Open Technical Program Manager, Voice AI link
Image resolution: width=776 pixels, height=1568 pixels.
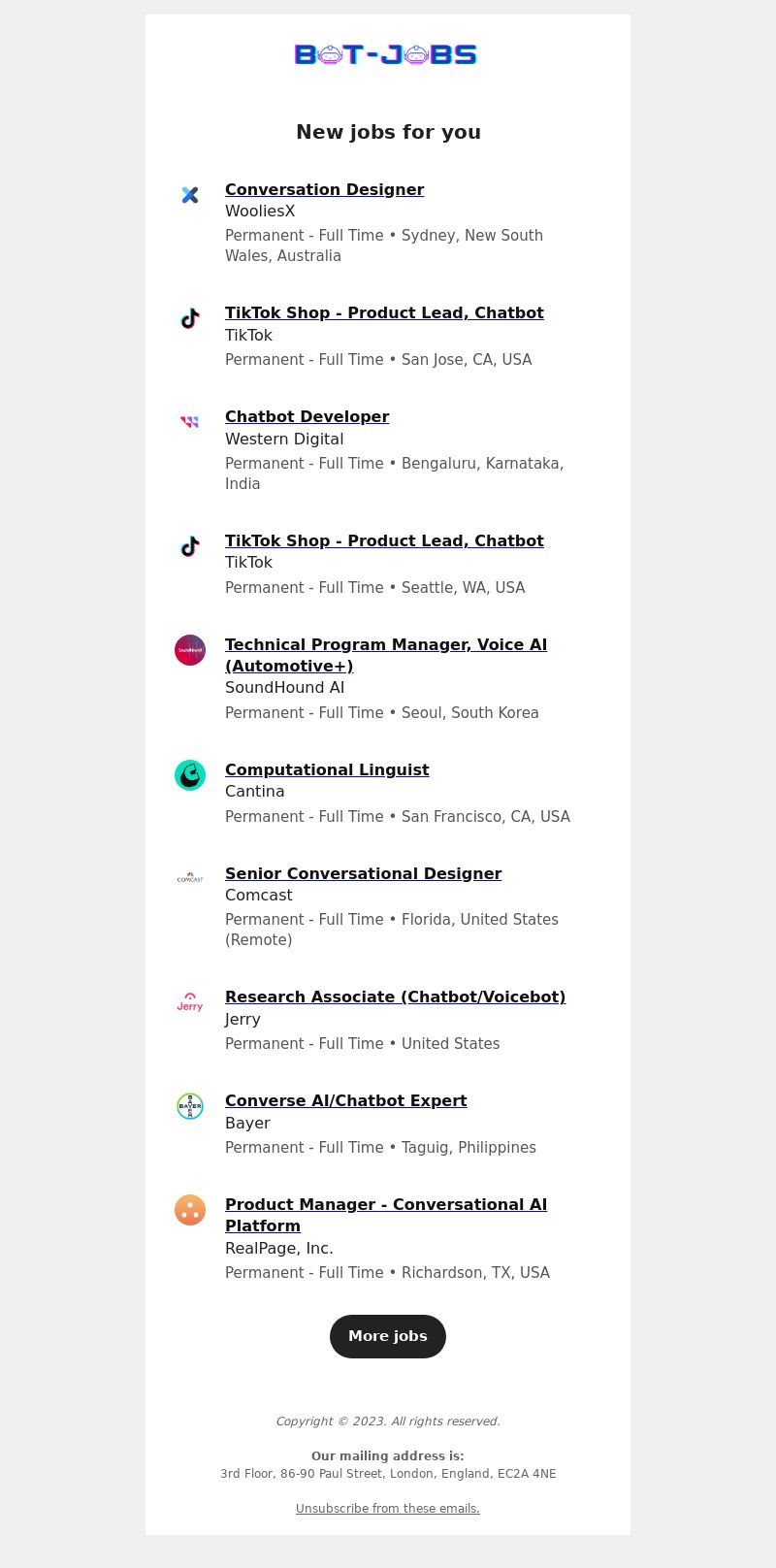[x=386, y=655]
